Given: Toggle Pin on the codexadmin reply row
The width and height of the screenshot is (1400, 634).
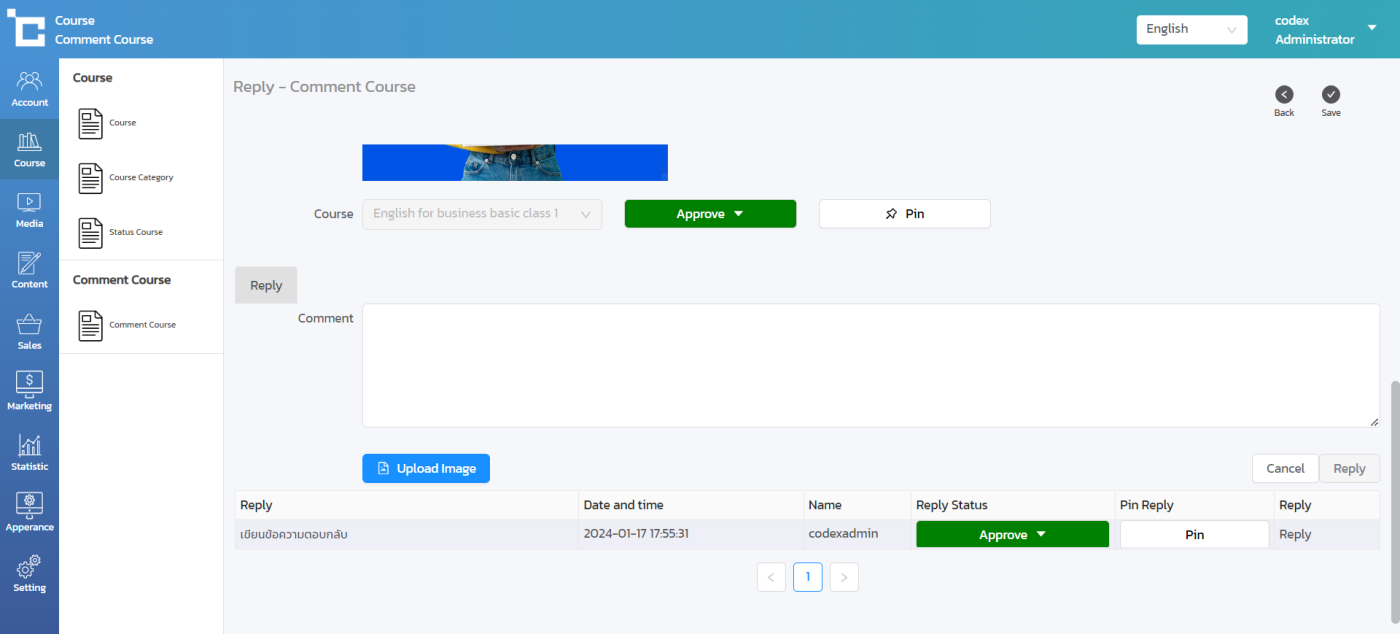Looking at the screenshot, I should (1194, 535).
